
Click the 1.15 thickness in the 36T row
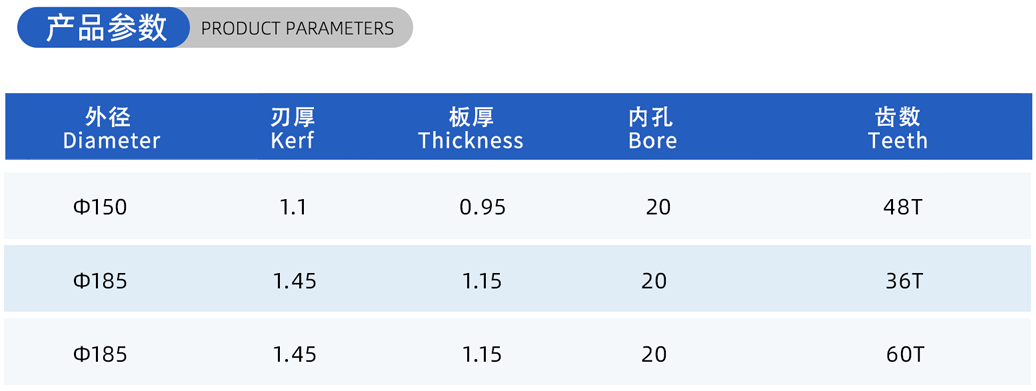coord(482,281)
